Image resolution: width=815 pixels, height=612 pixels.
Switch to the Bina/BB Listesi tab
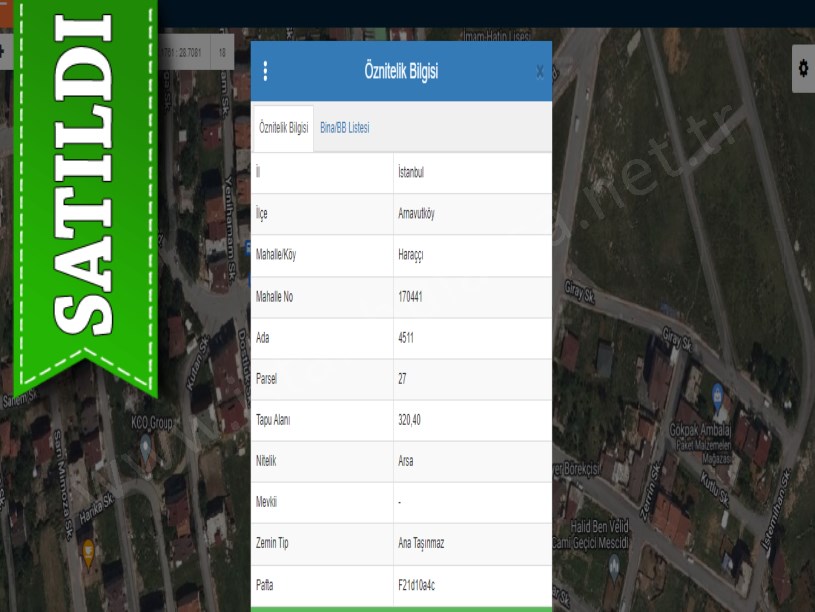(345, 128)
